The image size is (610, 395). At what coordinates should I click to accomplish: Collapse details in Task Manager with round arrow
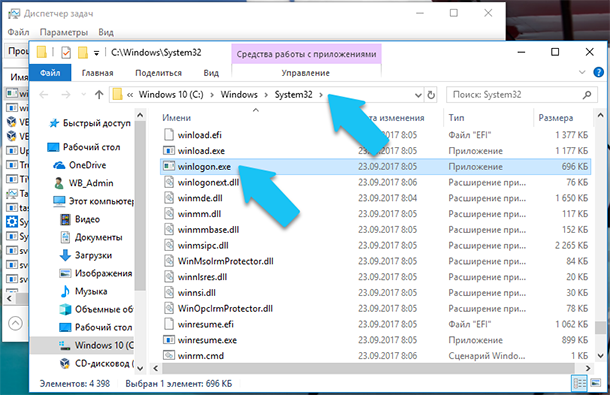[16, 323]
